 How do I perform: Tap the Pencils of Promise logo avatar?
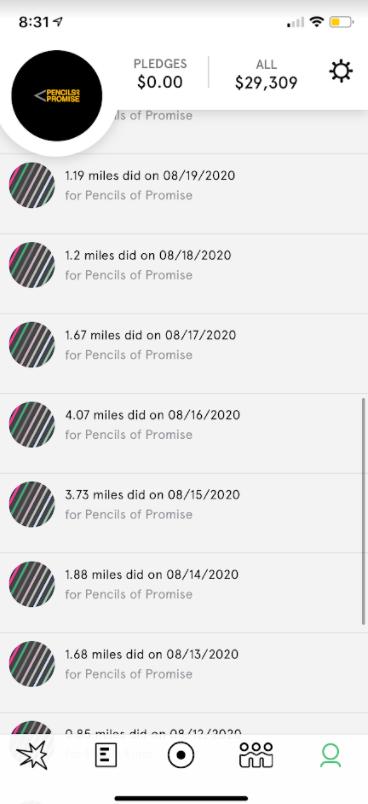point(57,95)
